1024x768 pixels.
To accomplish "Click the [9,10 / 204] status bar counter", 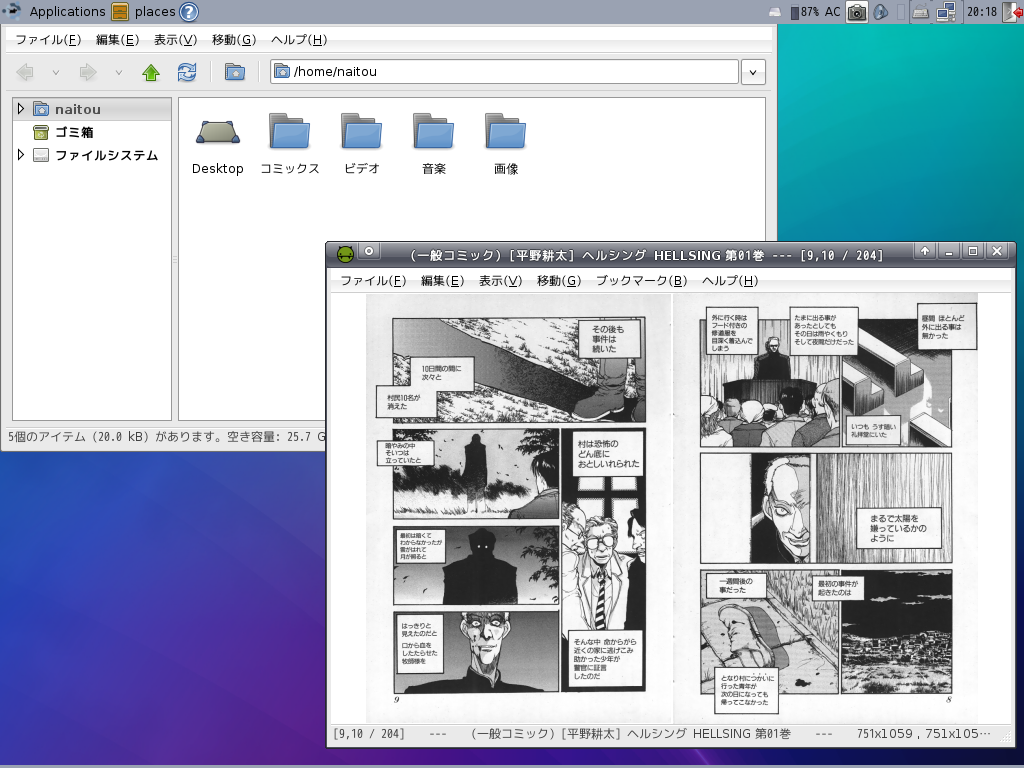I will (x=369, y=734).
